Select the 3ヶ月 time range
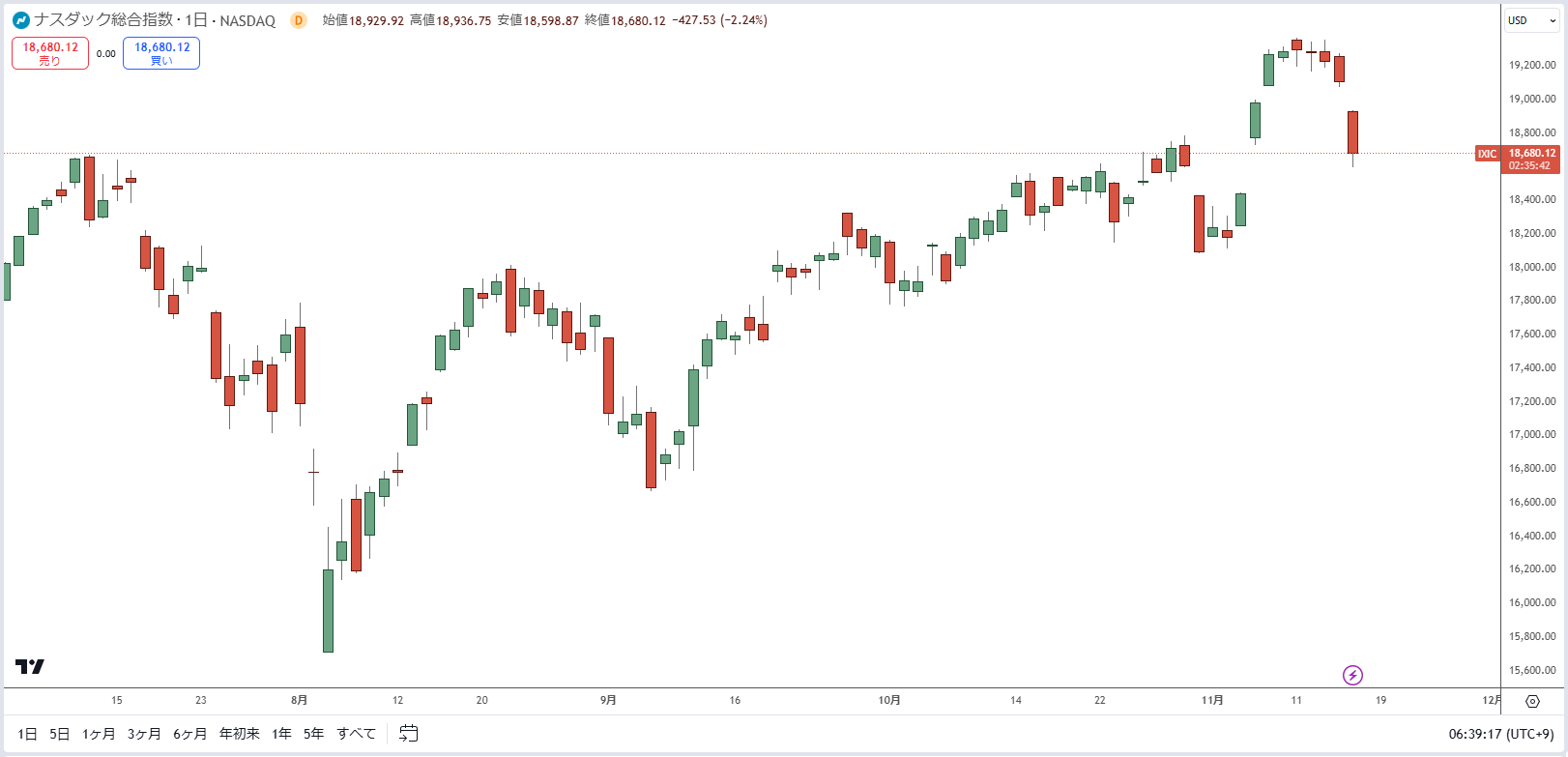This screenshot has width=1568, height=757. coord(144,734)
